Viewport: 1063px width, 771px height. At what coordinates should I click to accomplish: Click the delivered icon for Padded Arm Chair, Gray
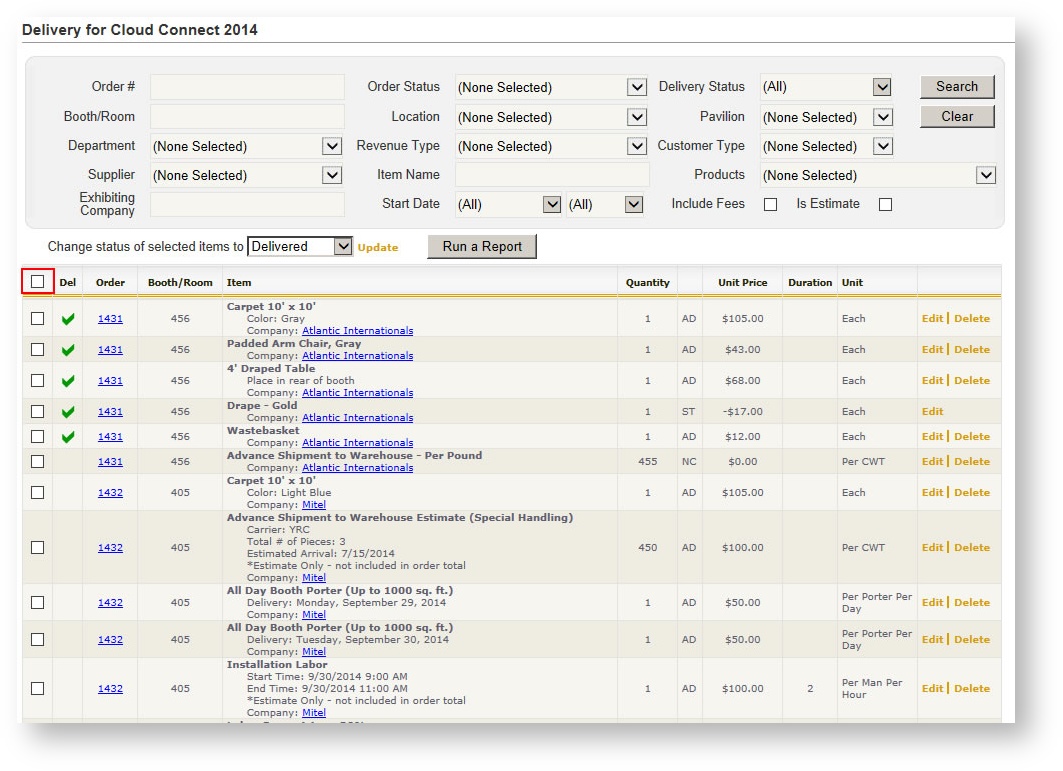[67, 349]
